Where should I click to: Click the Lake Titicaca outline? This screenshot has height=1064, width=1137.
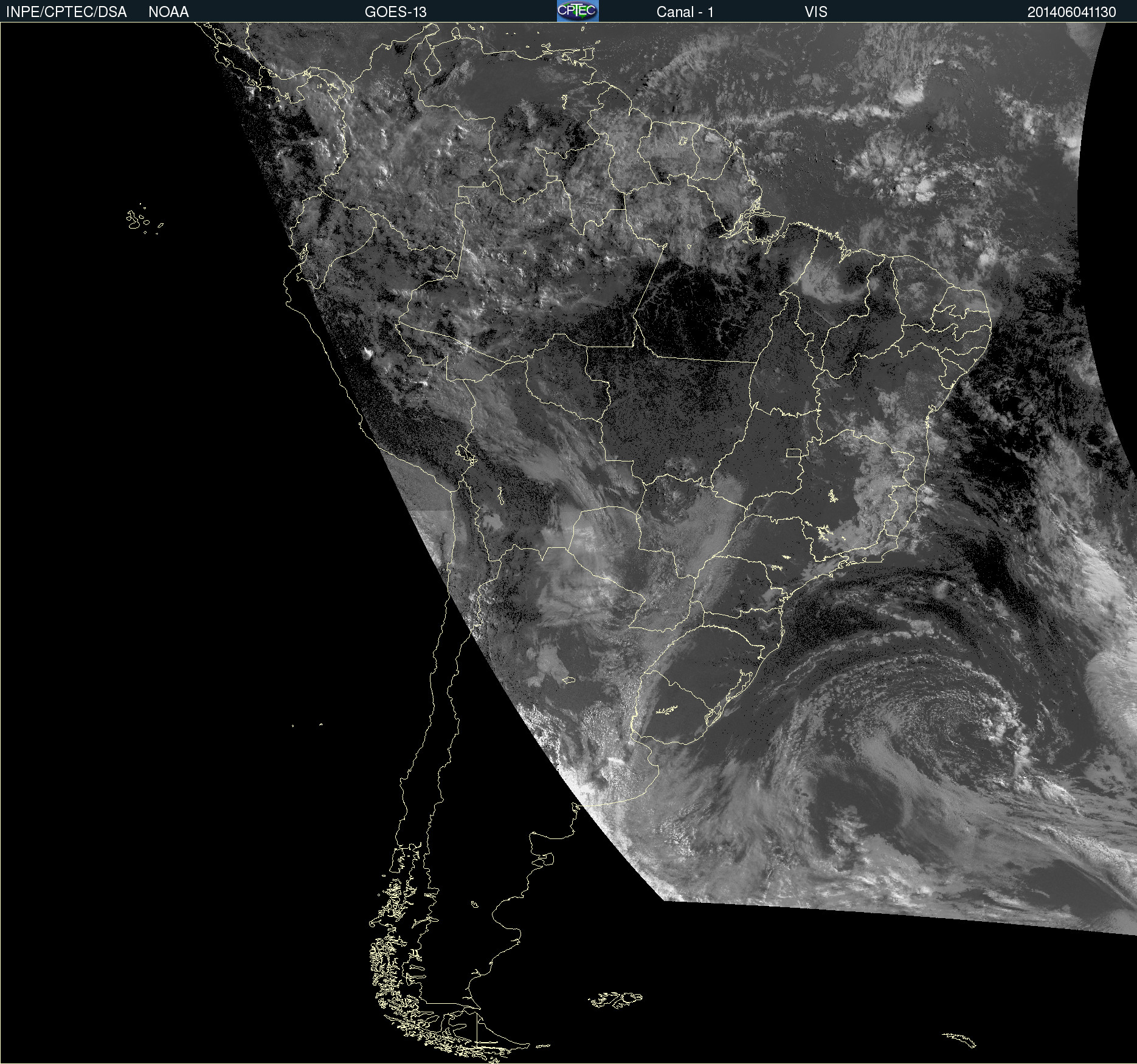[x=466, y=454]
